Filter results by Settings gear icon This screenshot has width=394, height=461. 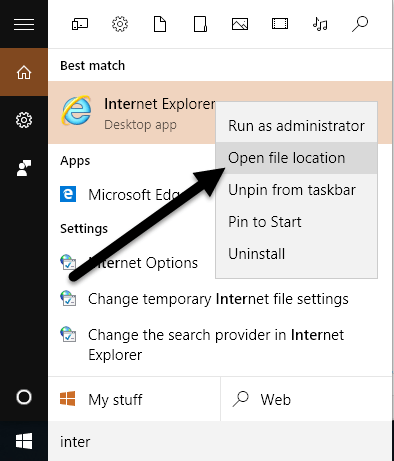click(120, 24)
